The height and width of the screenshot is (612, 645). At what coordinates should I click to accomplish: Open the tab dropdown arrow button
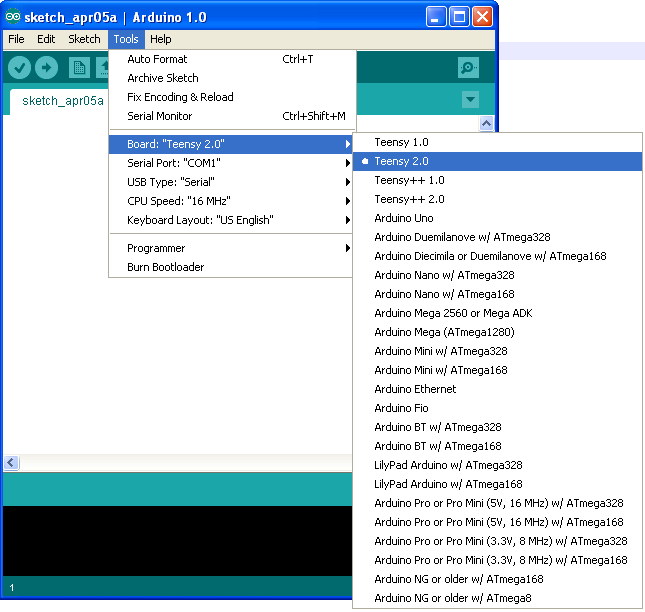pos(470,99)
